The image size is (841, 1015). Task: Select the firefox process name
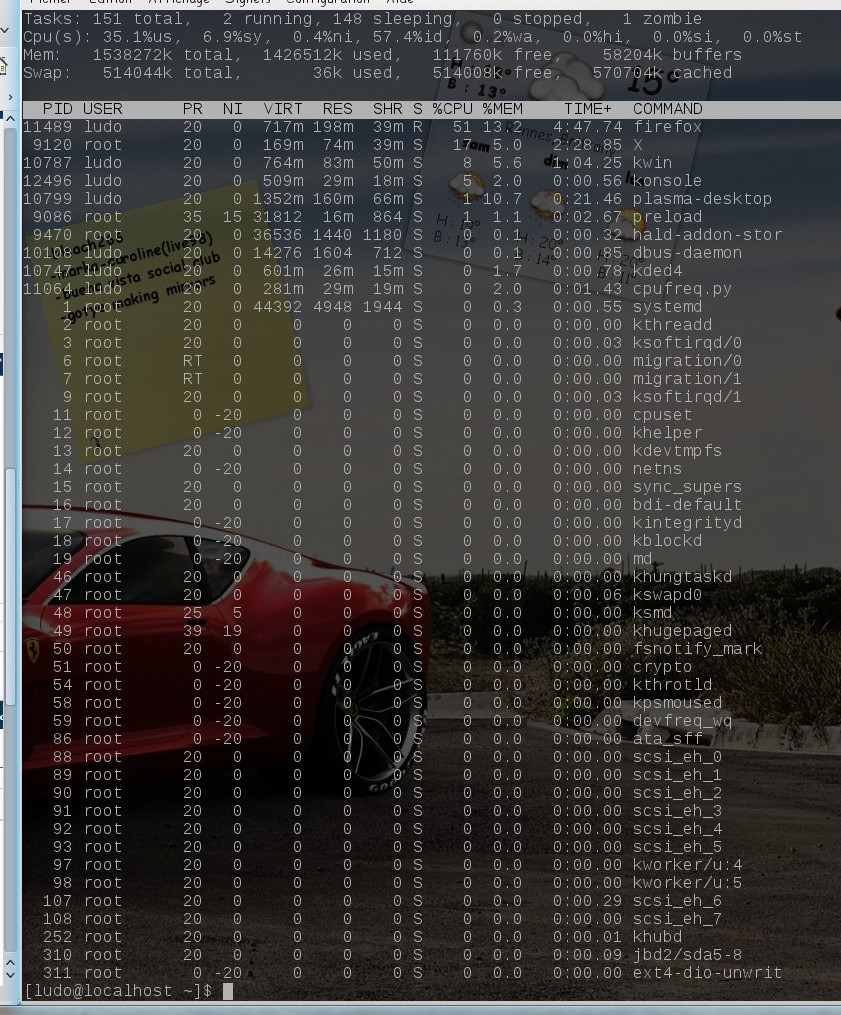tap(667, 127)
